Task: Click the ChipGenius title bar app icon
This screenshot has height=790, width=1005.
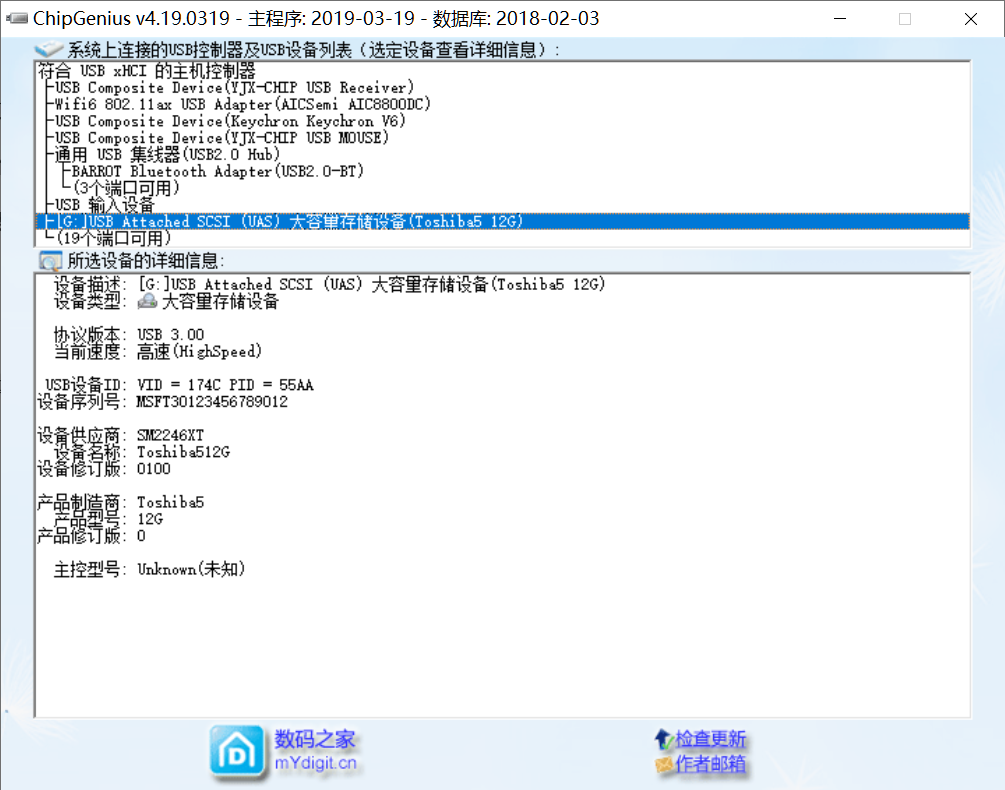Action: (x=17, y=19)
